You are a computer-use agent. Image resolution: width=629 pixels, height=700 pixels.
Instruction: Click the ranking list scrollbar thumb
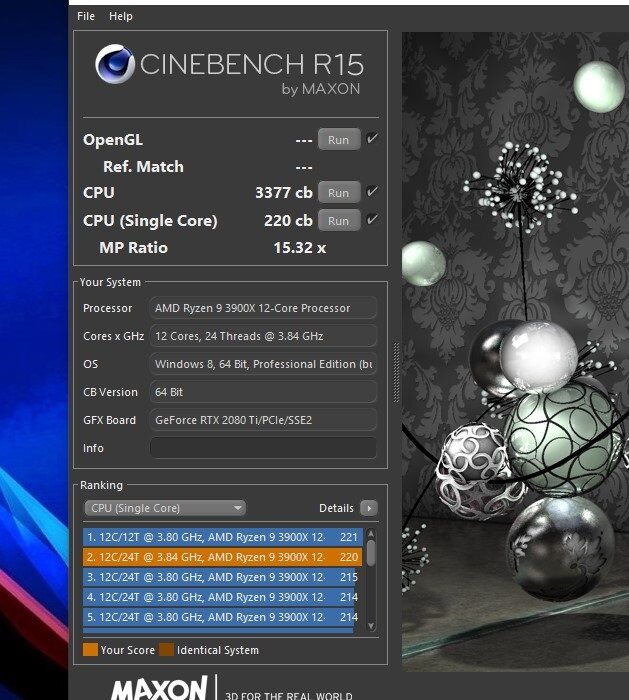pos(371,553)
